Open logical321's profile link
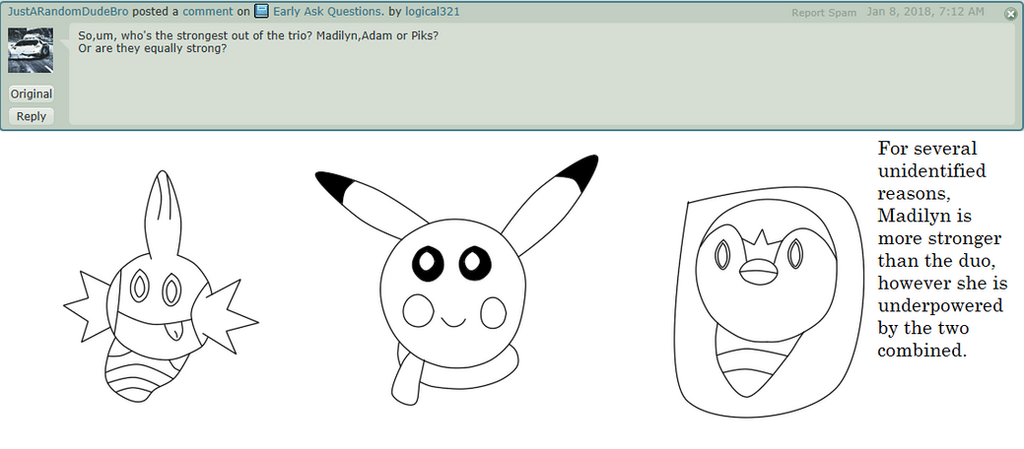 432,11
